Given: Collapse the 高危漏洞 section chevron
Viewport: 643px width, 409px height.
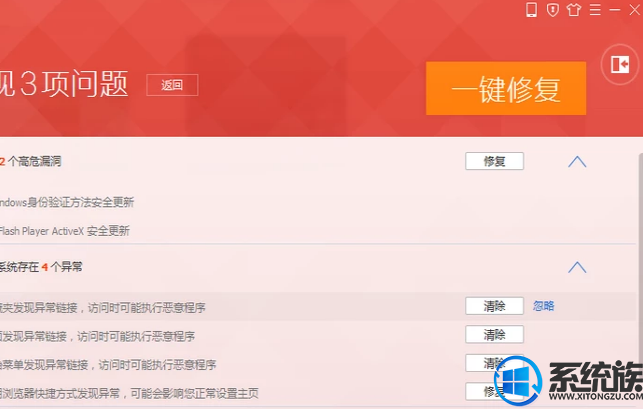Looking at the screenshot, I should (577, 162).
